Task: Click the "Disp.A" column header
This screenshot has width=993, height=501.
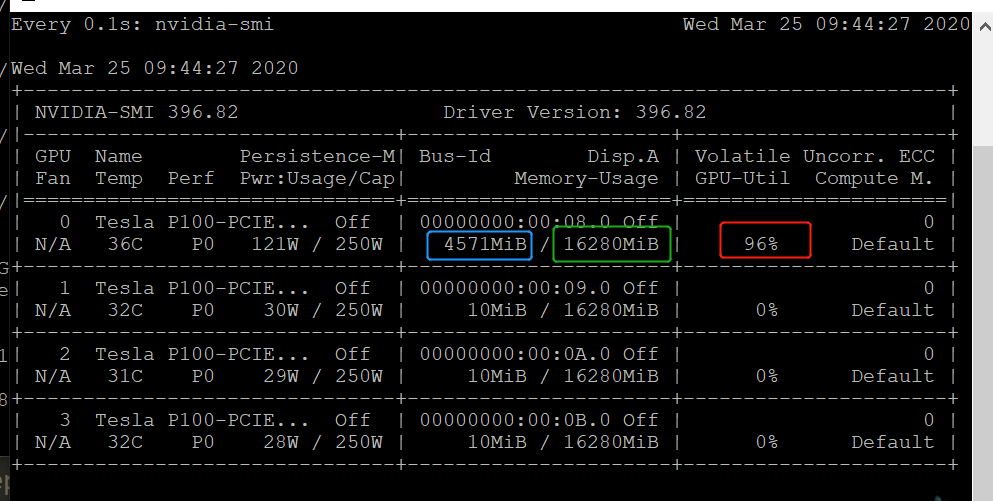Action: click(x=623, y=156)
